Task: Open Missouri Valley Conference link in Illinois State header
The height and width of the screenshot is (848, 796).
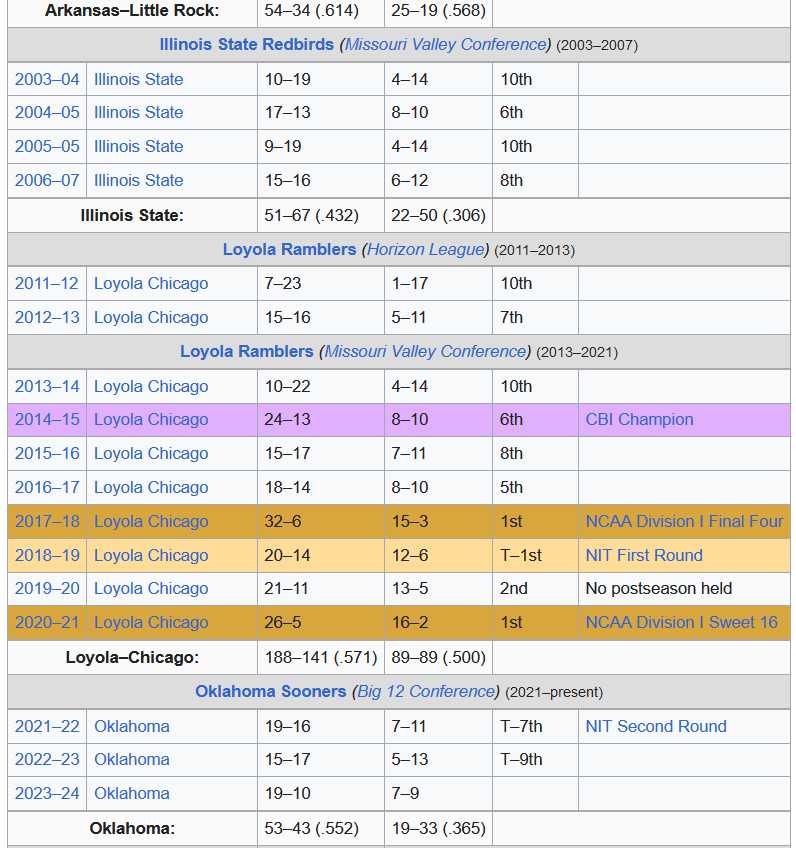Action: pyautogui.click(x=446, y=44)
